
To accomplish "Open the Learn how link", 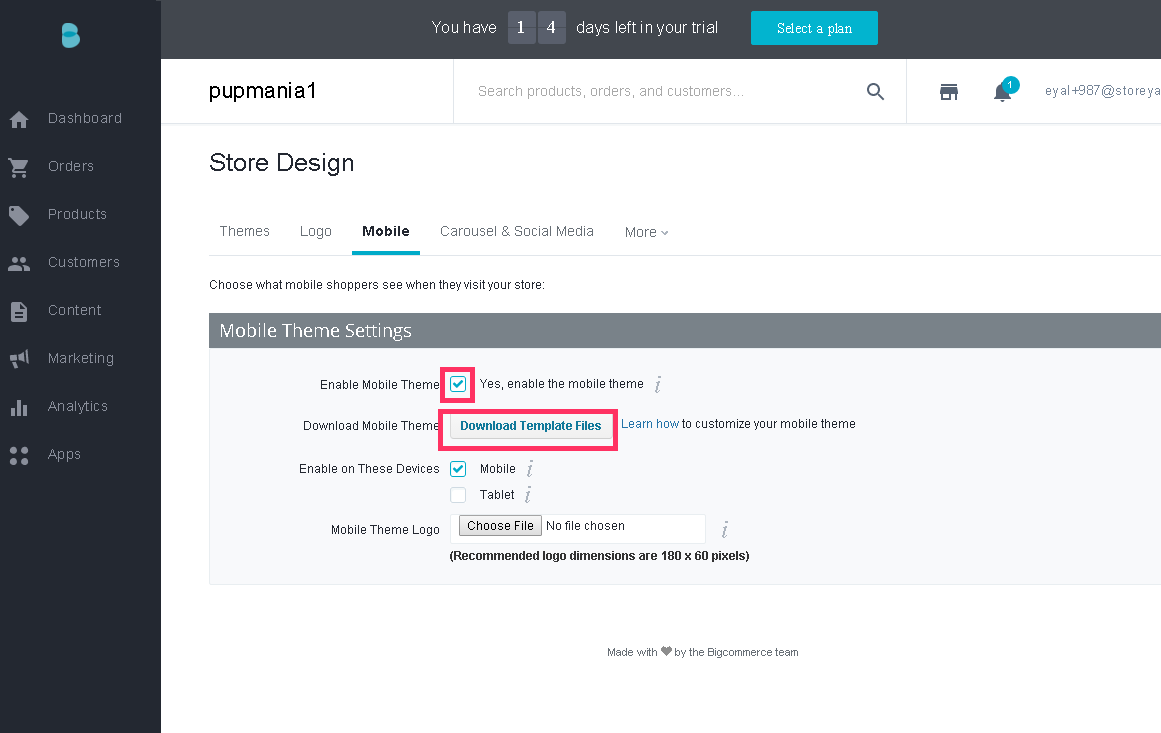I will pos(650,424).
